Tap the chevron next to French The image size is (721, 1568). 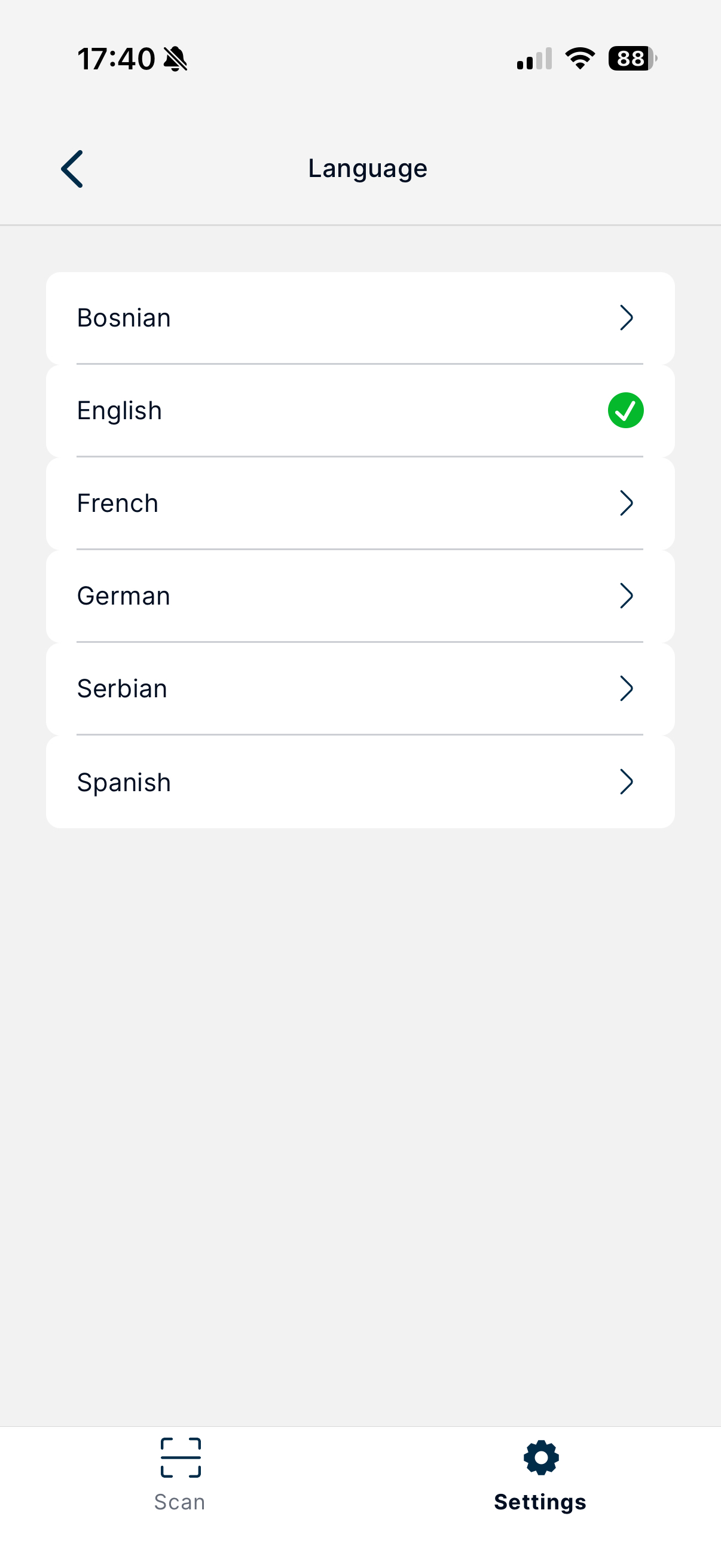(x=627, y=504)
